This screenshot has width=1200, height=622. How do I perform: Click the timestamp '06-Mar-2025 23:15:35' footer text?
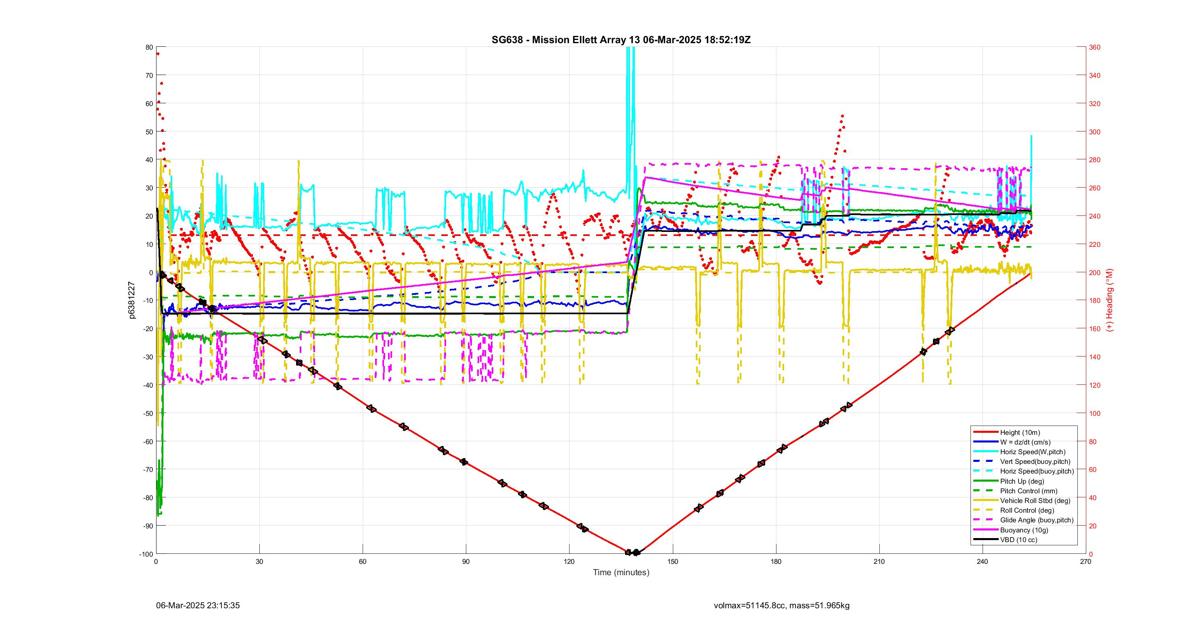pos(197,605)
